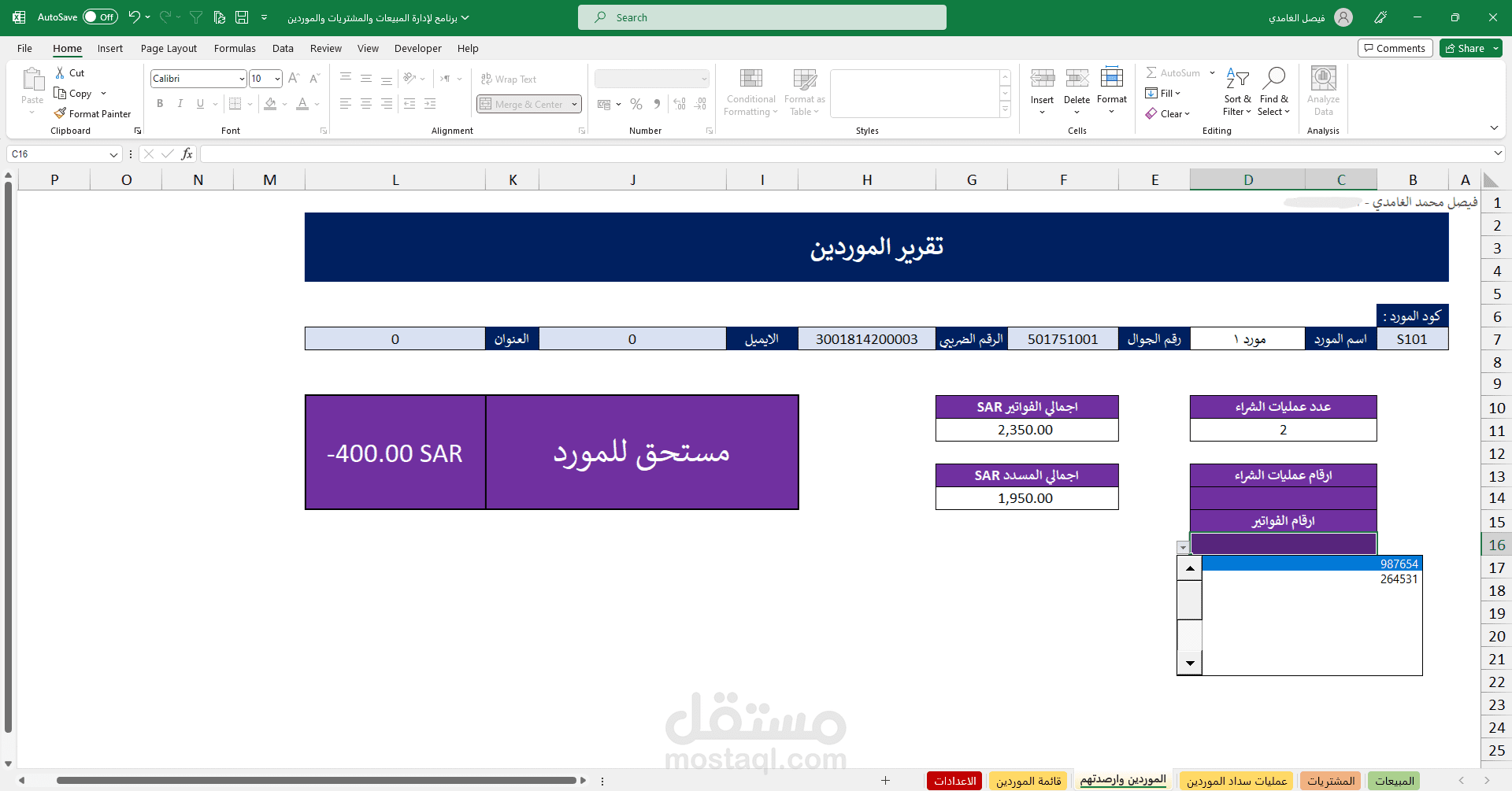Click the Increase Decimal icon
The image size is (1512, 791).
680,103
